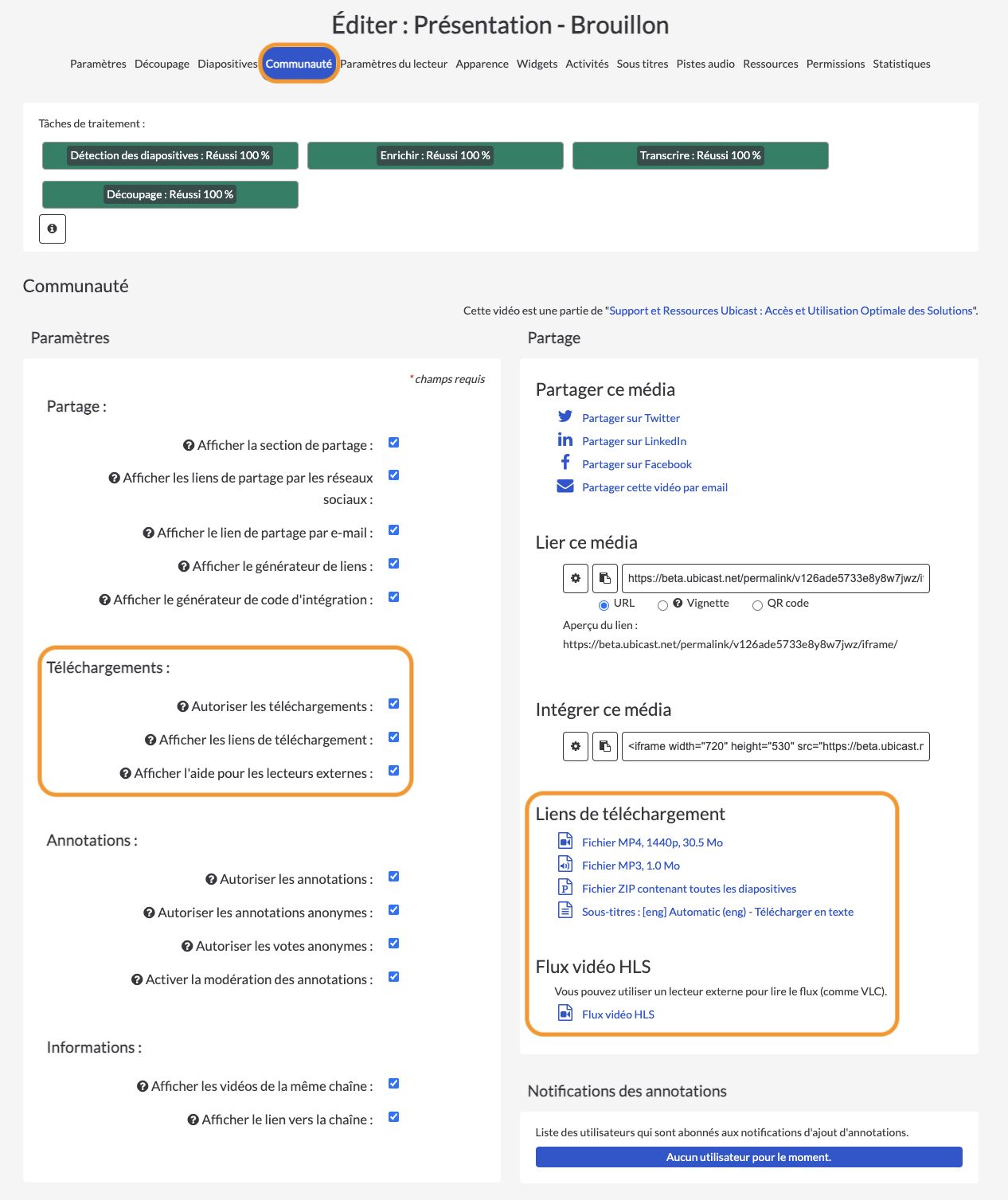
Task: Open the Diapositives tab
Action: [228, 64]
